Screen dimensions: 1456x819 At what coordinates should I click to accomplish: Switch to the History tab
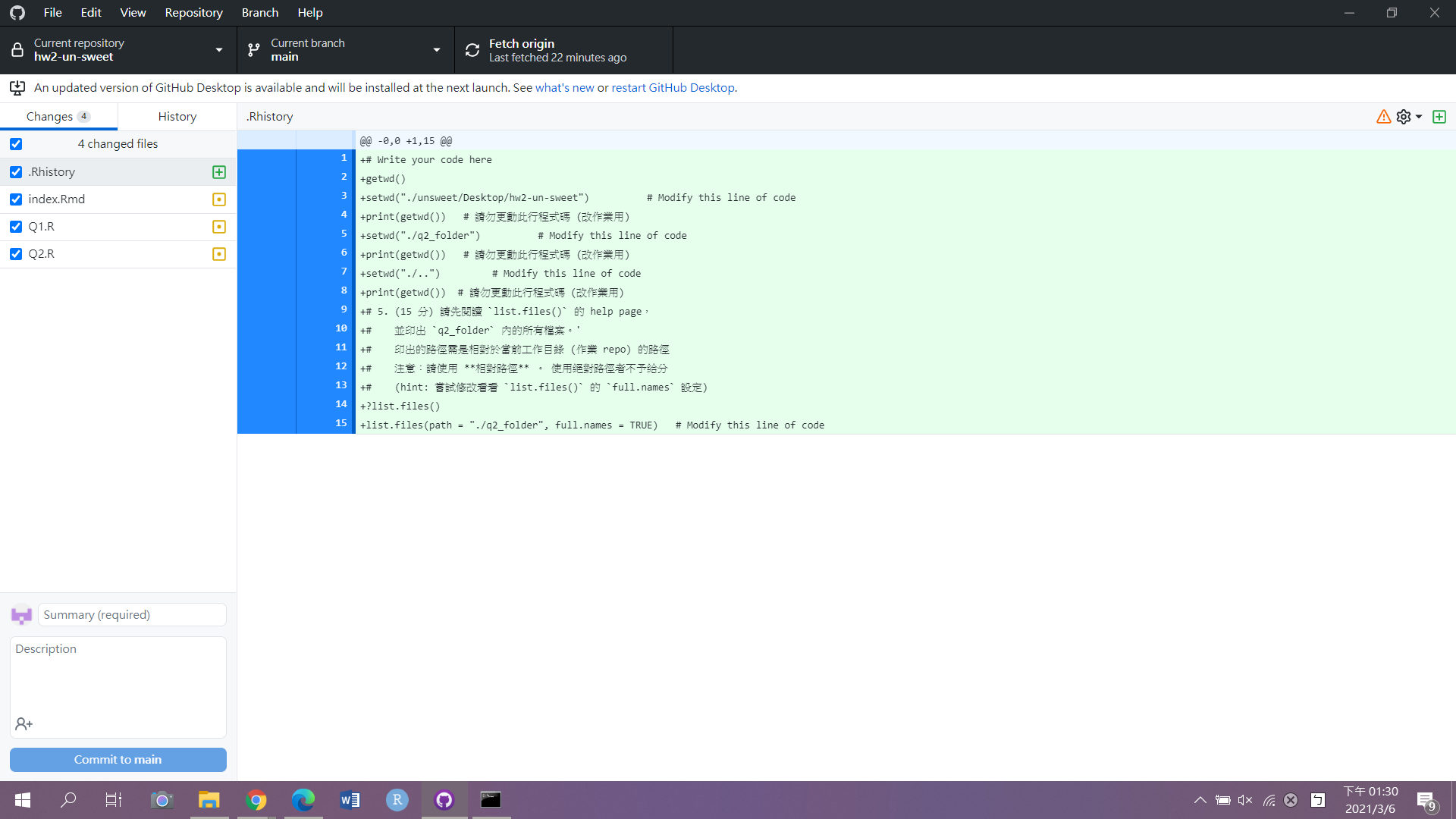(177, 116)
